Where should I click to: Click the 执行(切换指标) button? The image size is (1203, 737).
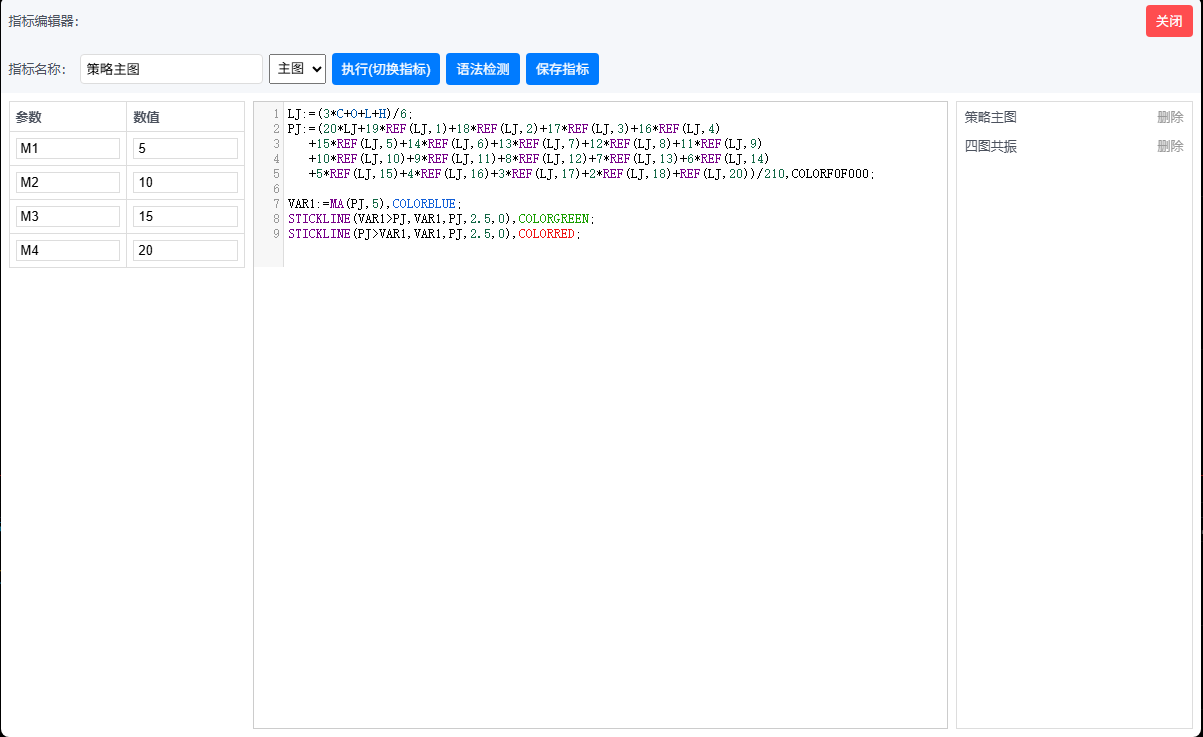pyautogui.click(x=386, y=69)
